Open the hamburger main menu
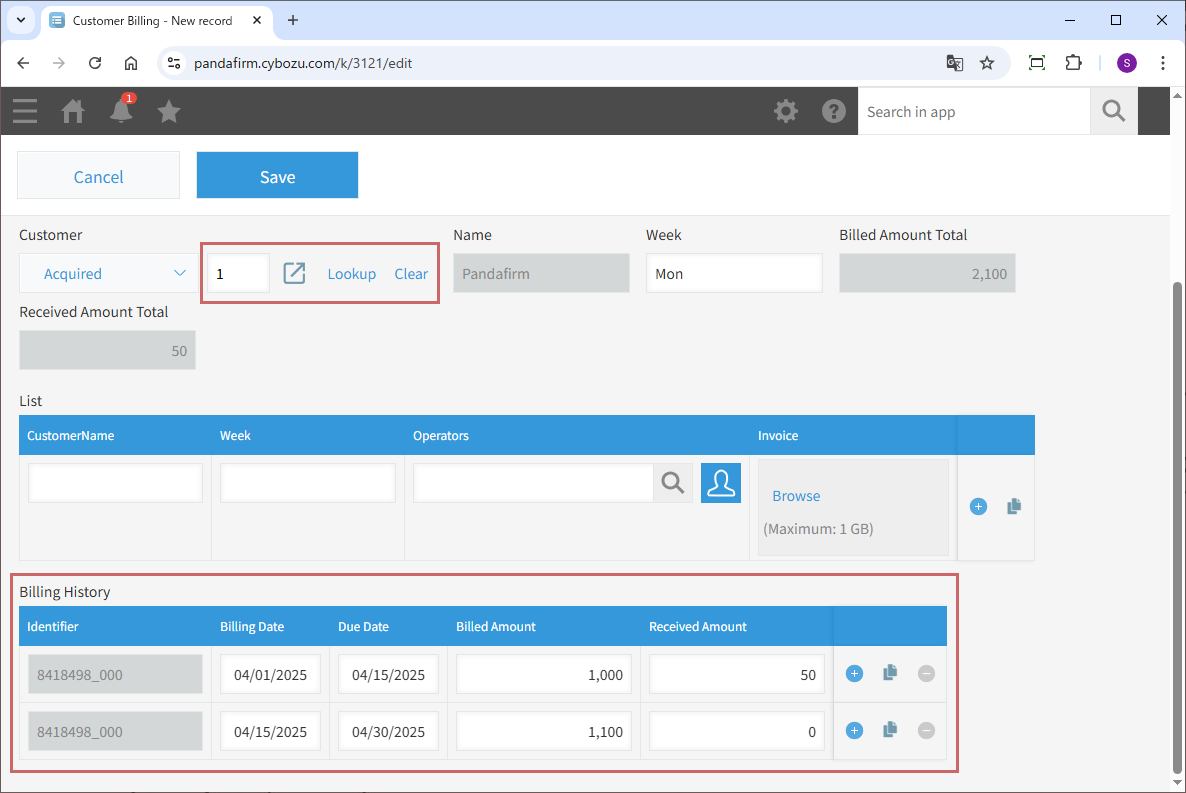Image resolution: width=1186 pixels, height=793 pixels. [x=25, y=111]
